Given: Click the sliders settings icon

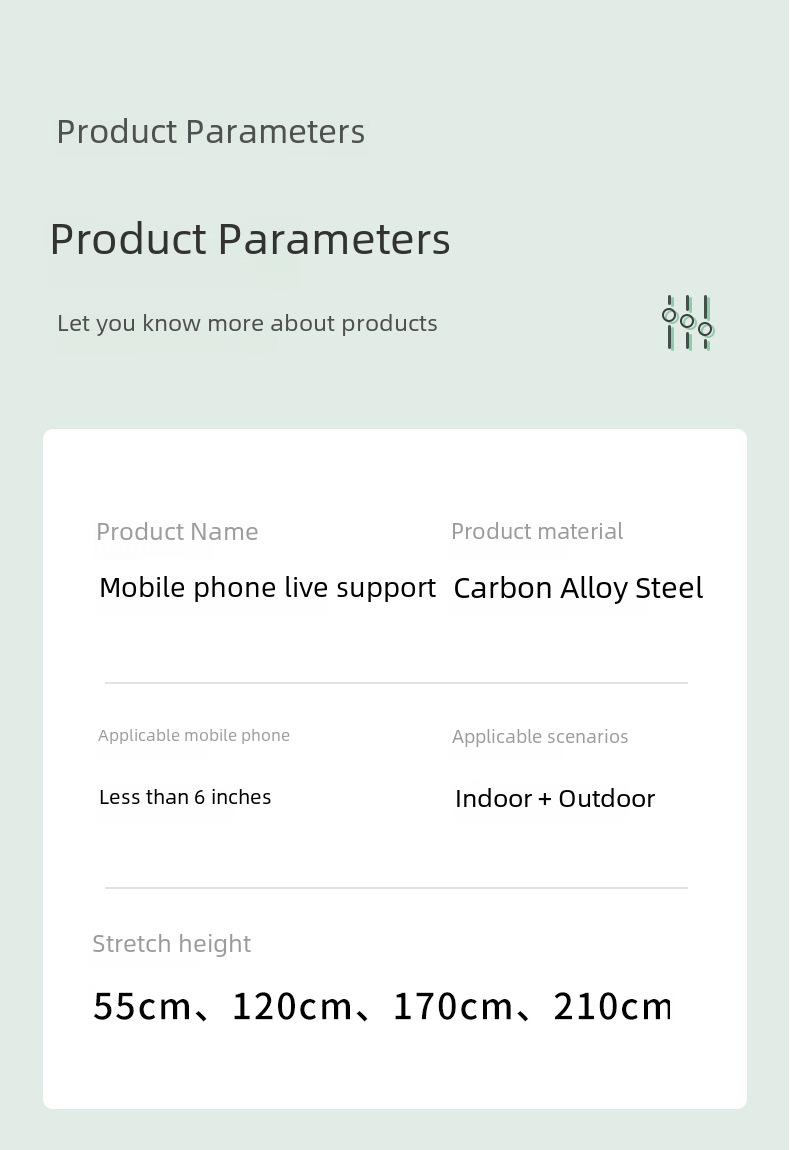Looking at the screenshot, I should pyautogui.click(x=688, y=323).
